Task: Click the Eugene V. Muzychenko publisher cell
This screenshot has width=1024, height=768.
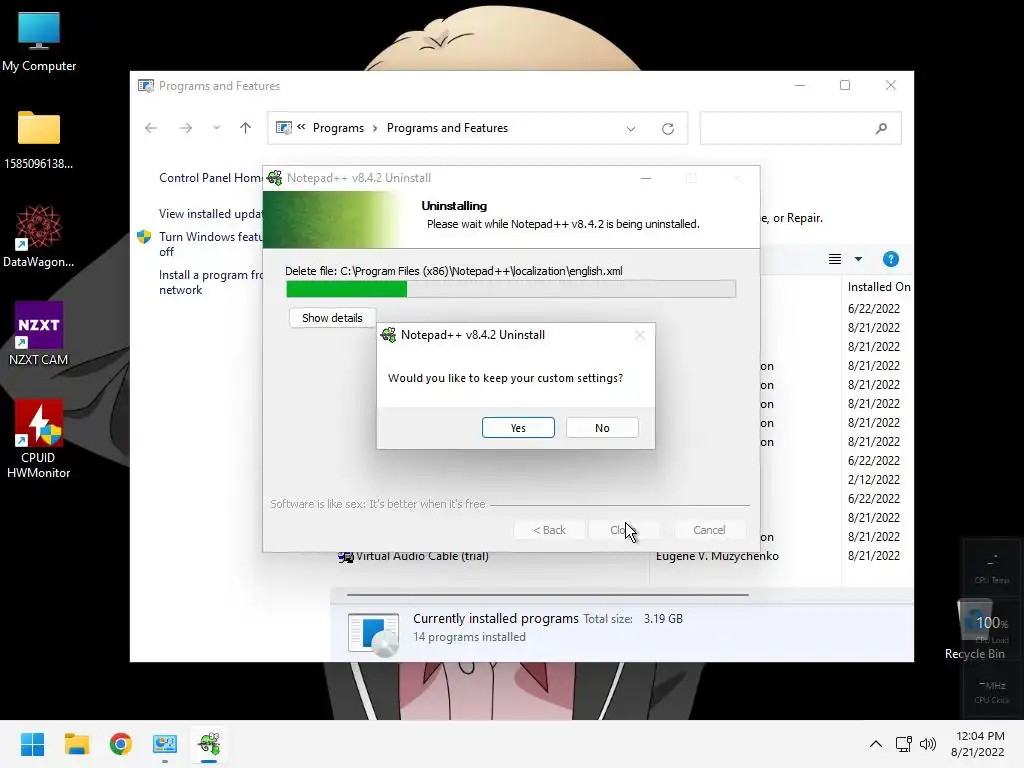Action: tap(717, 556)
